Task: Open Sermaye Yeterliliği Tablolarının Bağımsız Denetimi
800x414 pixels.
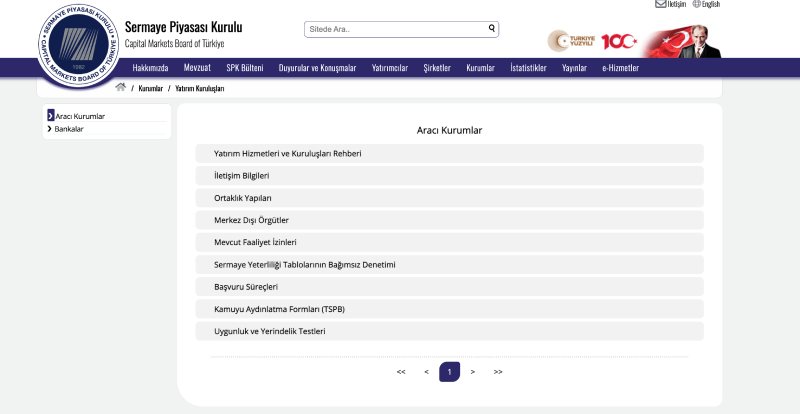Action: [449, 265]
